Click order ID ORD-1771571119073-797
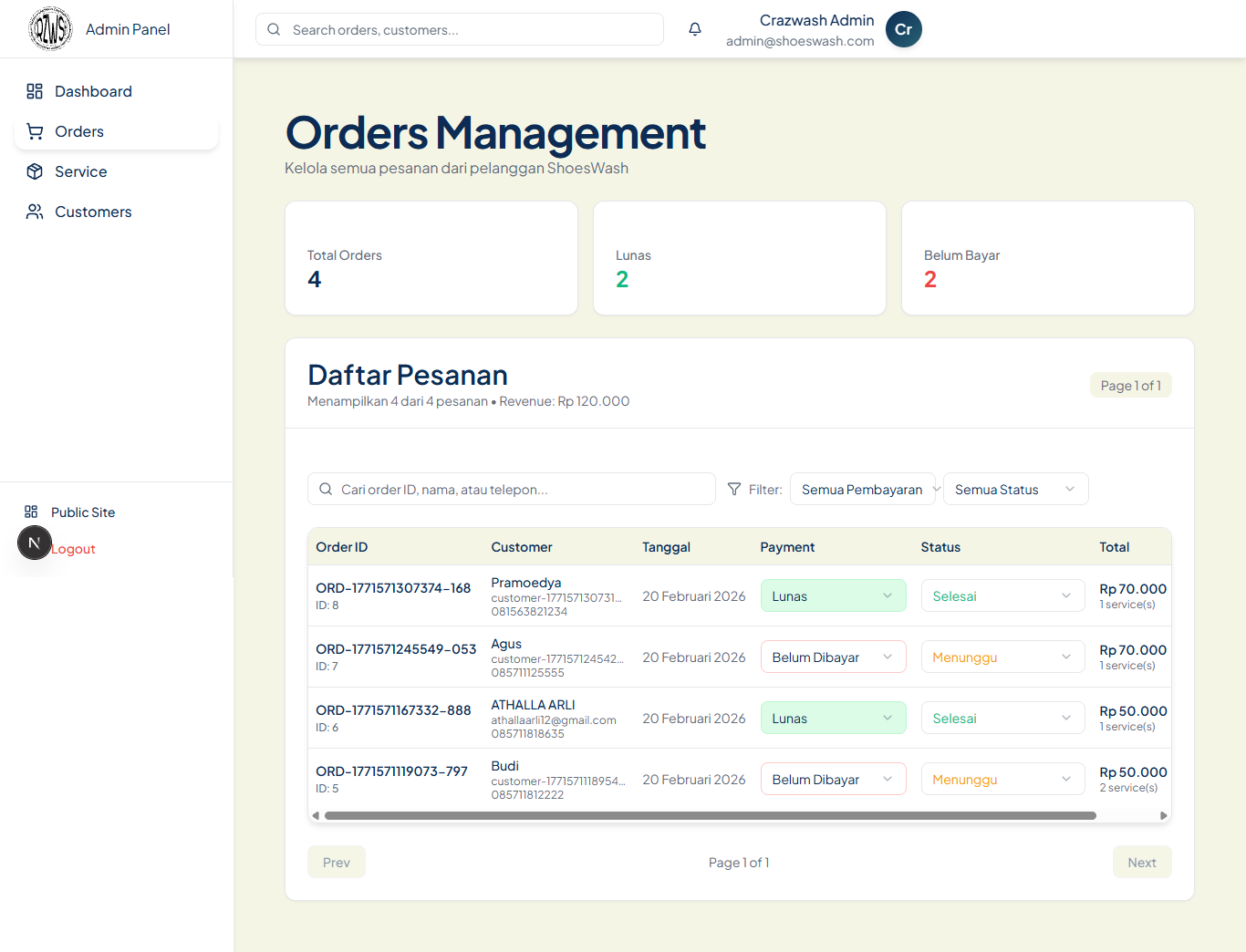The width and height of the screenshot is (1246, 952). (x=391, y=771)
